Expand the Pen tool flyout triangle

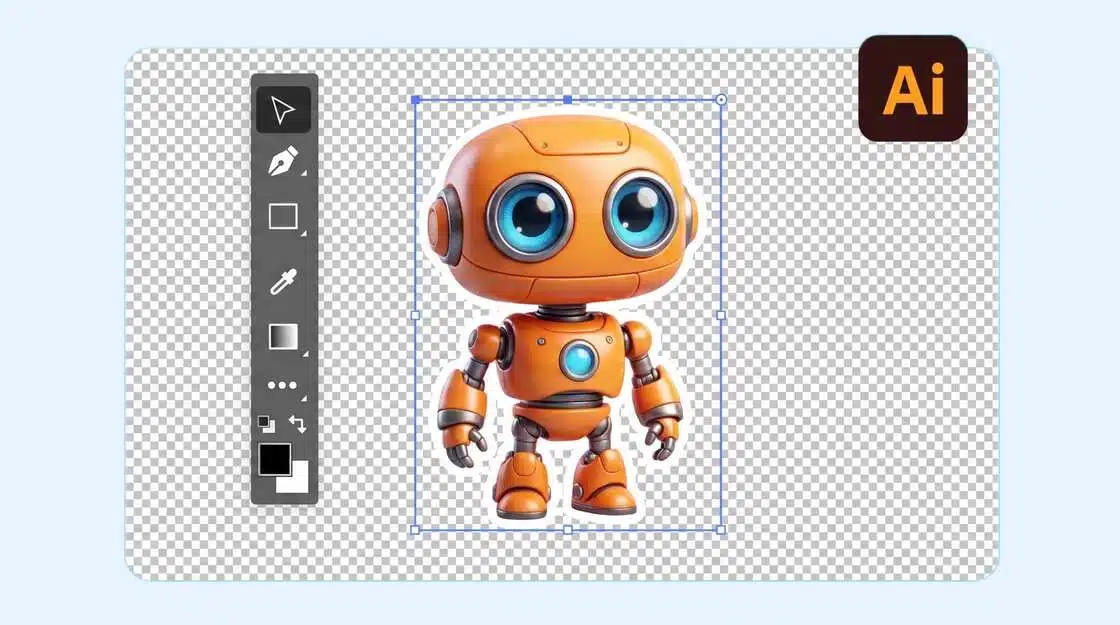click(304, 174)
